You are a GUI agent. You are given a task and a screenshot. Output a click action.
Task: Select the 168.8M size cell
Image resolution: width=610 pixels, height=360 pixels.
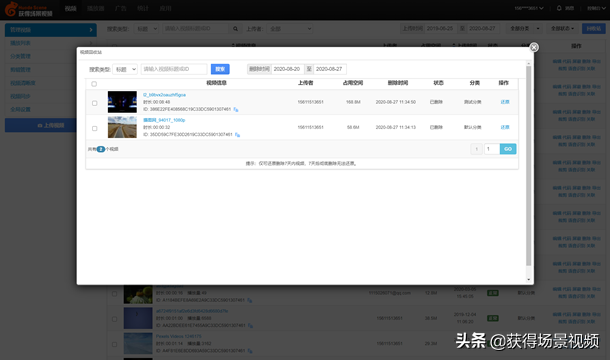353,102
